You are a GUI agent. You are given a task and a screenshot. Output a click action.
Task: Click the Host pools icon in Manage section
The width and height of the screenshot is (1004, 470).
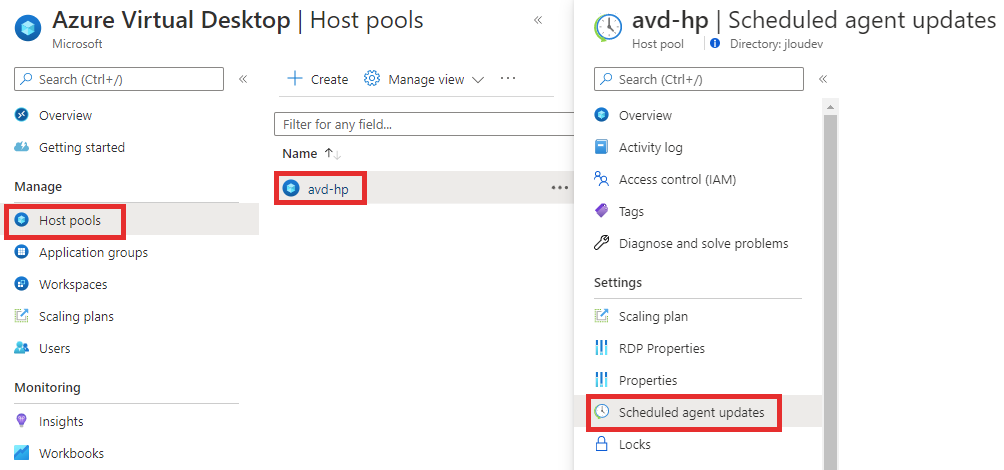click(x=22, y=220)
